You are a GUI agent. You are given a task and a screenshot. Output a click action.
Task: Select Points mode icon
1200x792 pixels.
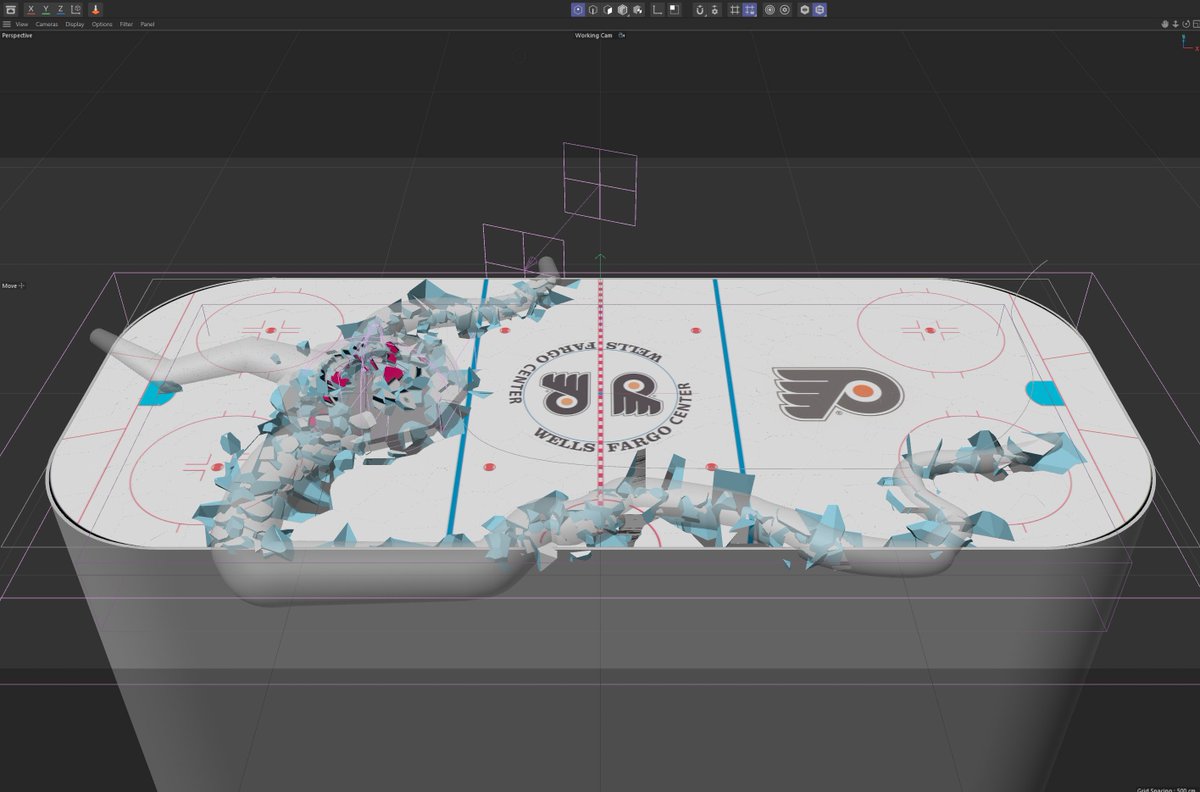[579, 10]
